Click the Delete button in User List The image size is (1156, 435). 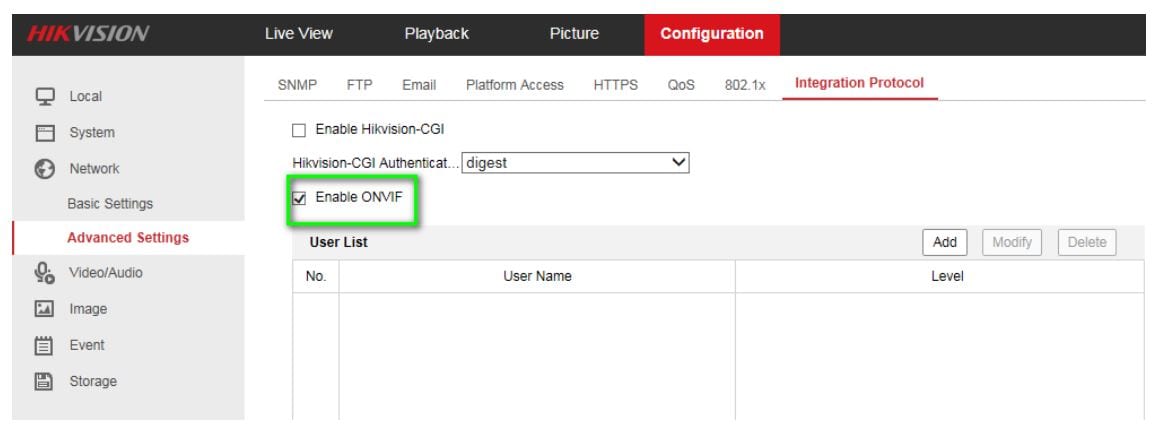tap(1086, 242)
